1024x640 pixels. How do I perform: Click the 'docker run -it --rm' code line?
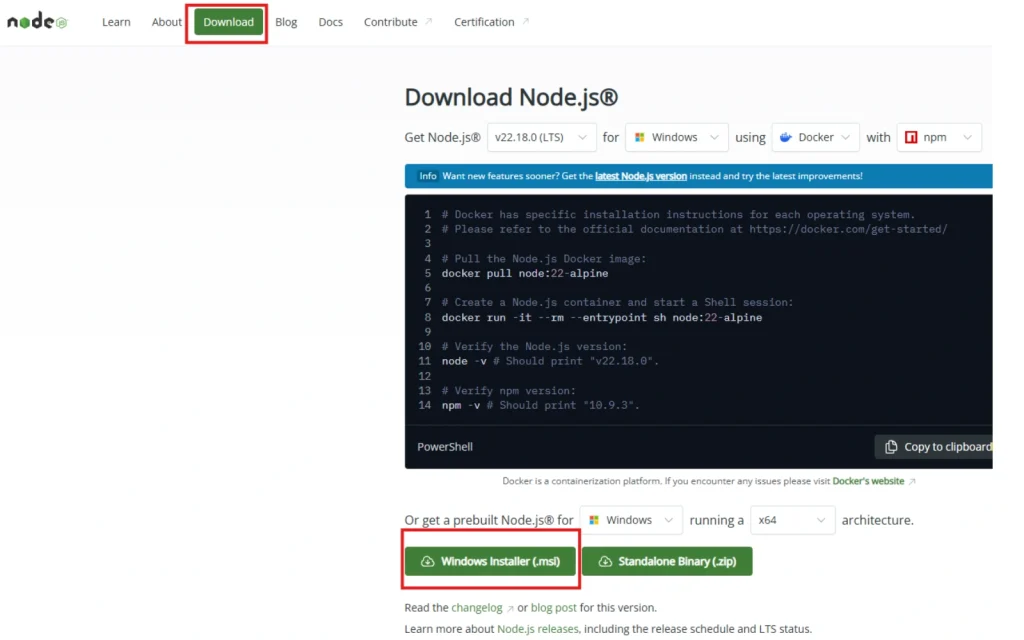click(601, 317)
